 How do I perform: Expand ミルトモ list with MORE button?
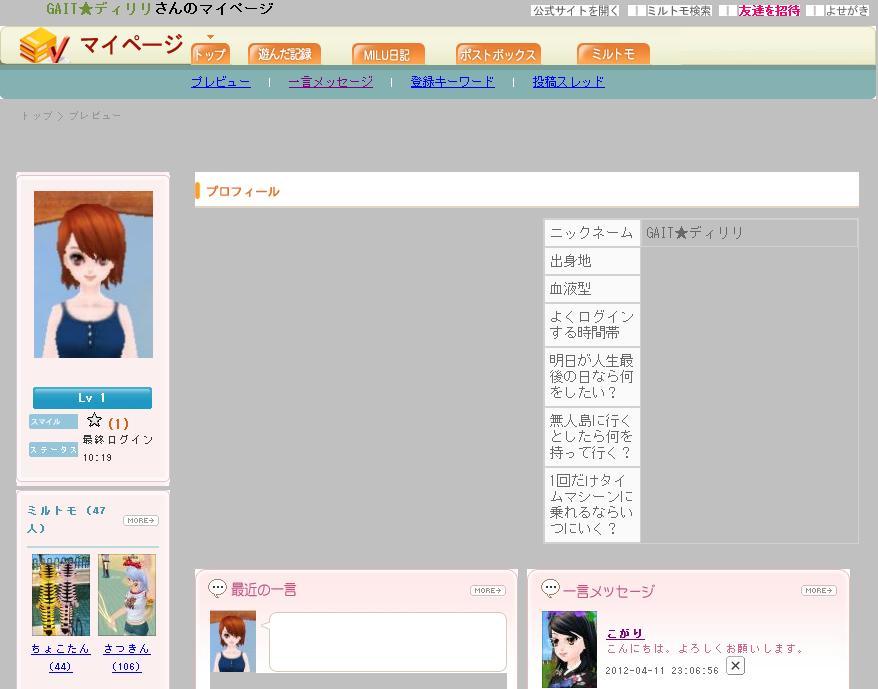[x=141, y=521]
